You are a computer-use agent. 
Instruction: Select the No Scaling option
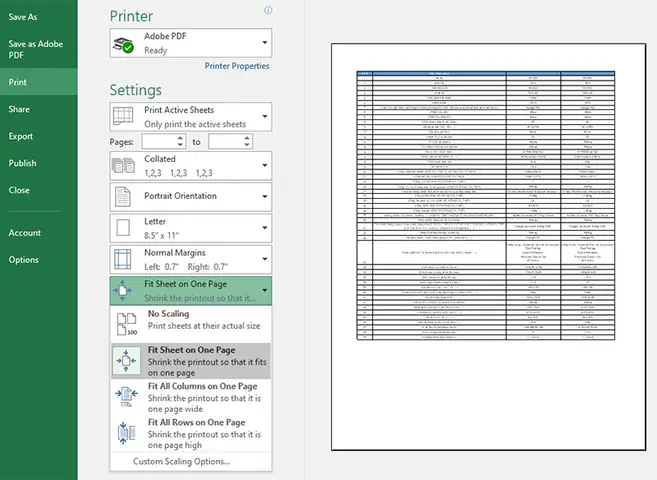click(191, 324)
